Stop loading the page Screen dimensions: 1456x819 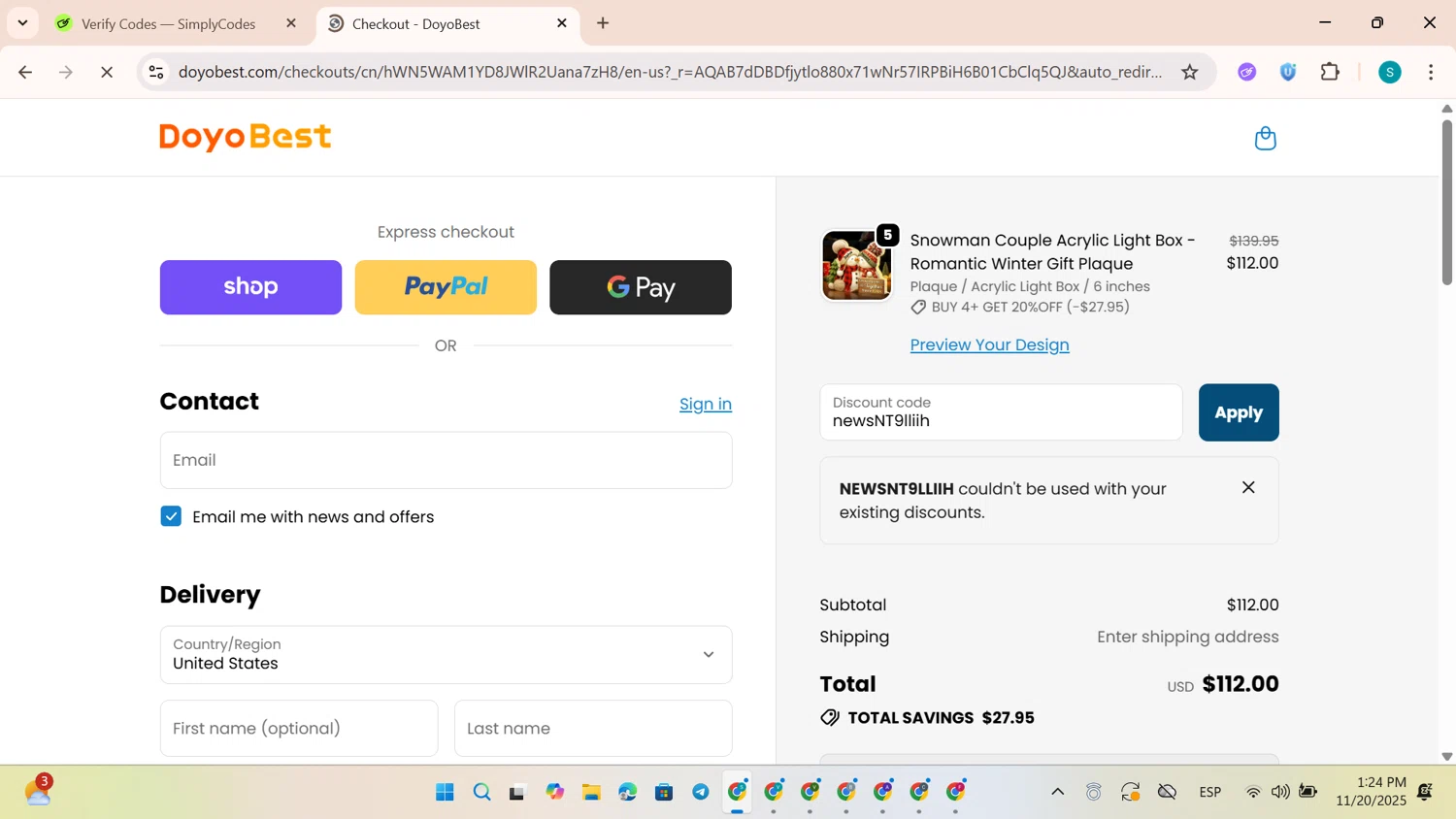pyautogui.click(x=107, y=72)
